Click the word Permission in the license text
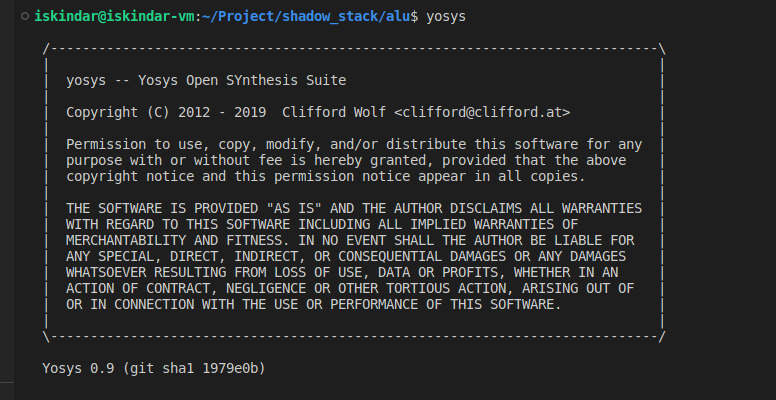 106,145
